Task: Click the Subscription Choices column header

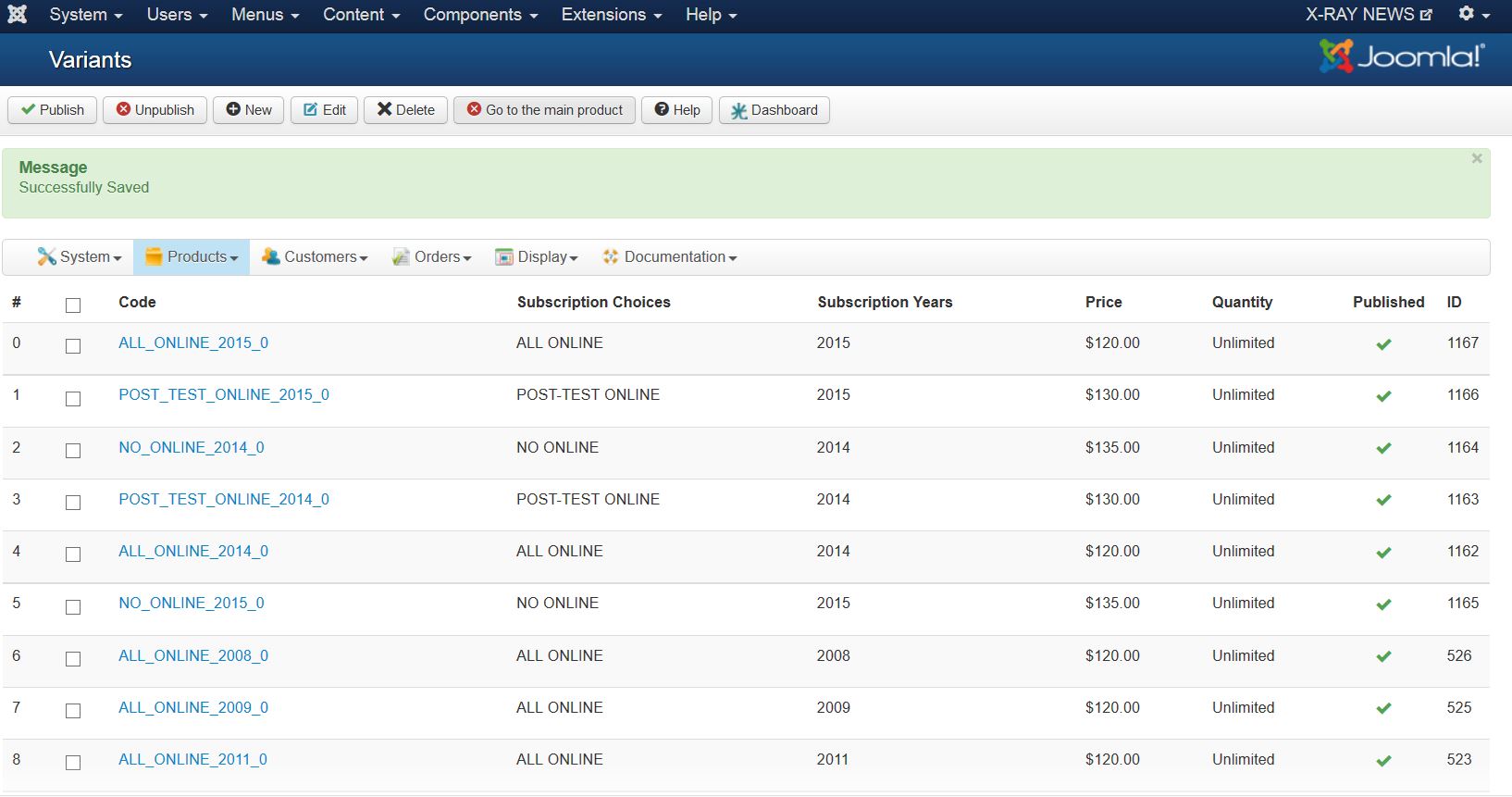Action: pyautogui.click(x=594, y=303)
